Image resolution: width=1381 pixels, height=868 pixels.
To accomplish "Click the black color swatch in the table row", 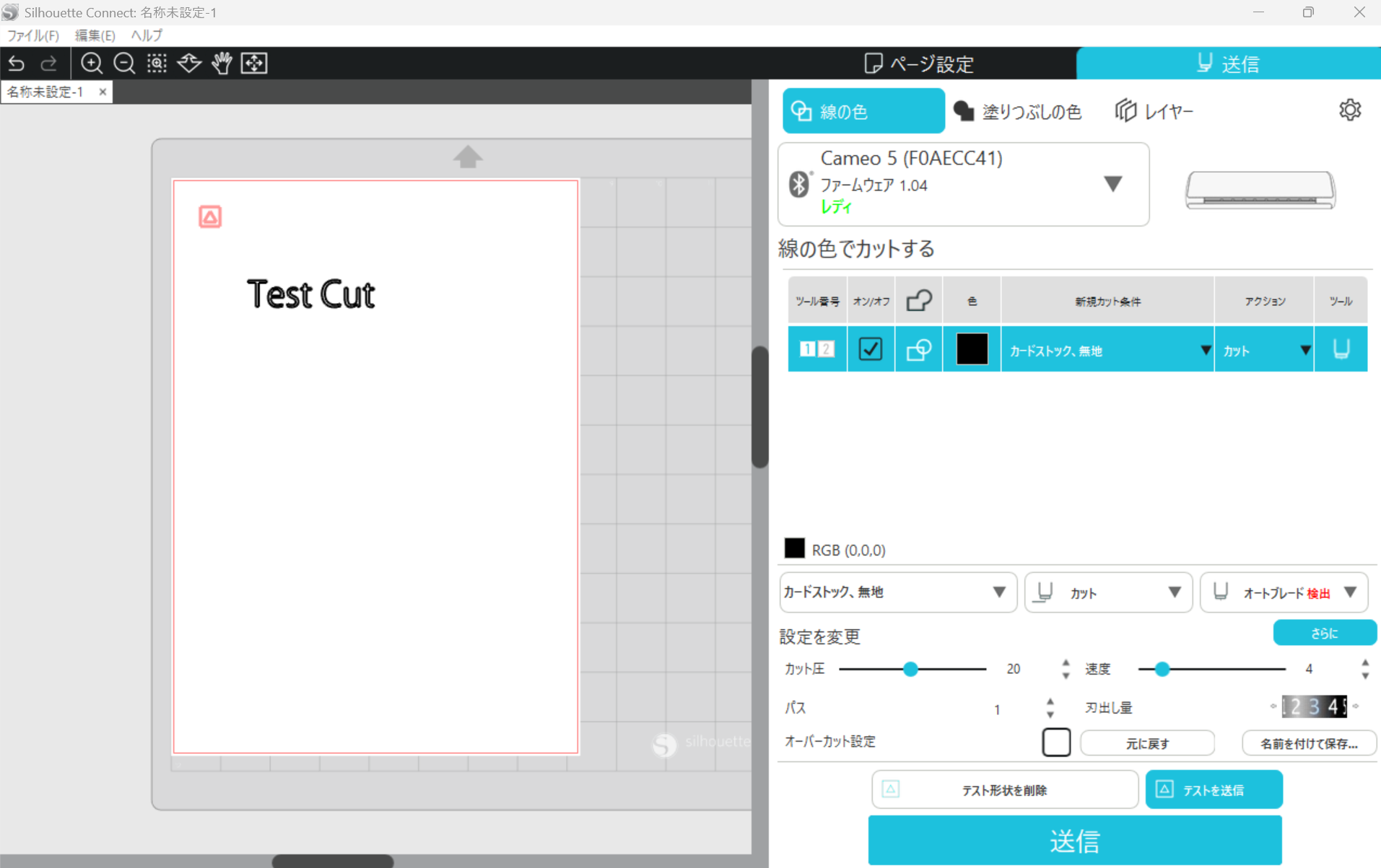I will 972,349.
